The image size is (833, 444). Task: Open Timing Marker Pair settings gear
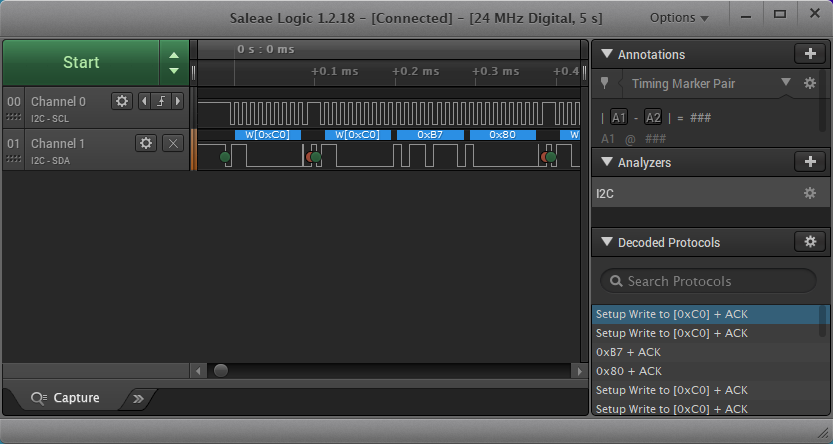tap(810, 83)
